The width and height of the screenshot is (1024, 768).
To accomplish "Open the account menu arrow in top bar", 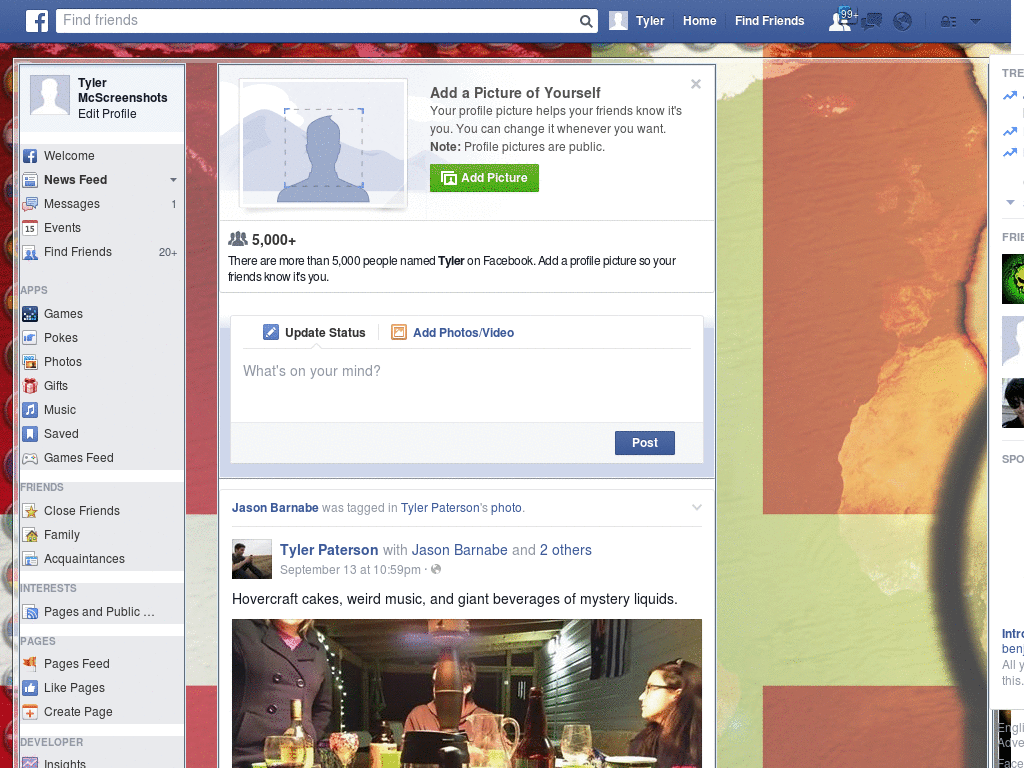I will tap(975, 21).
